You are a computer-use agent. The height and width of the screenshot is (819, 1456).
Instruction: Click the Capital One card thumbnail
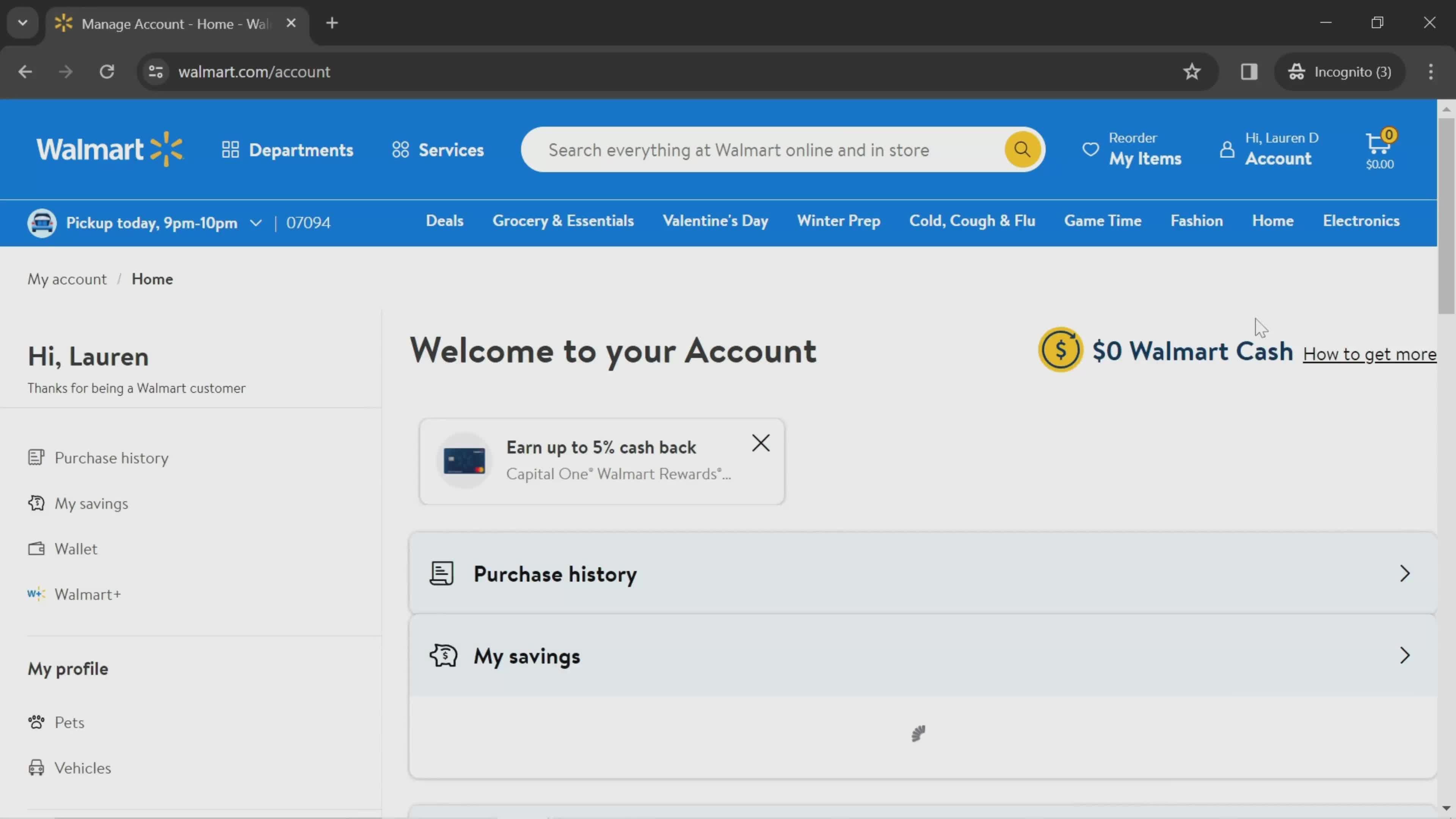pyautogui.click(x=464, y=461)
